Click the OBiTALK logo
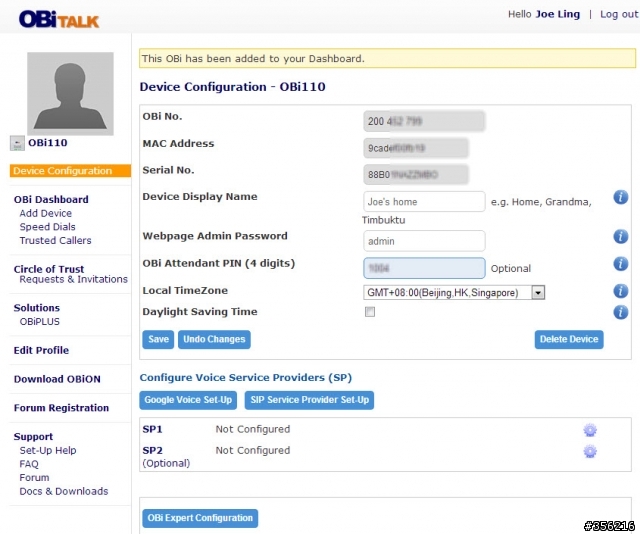The width and height of the screenshot is (640, 534). (x=59, y=19)
